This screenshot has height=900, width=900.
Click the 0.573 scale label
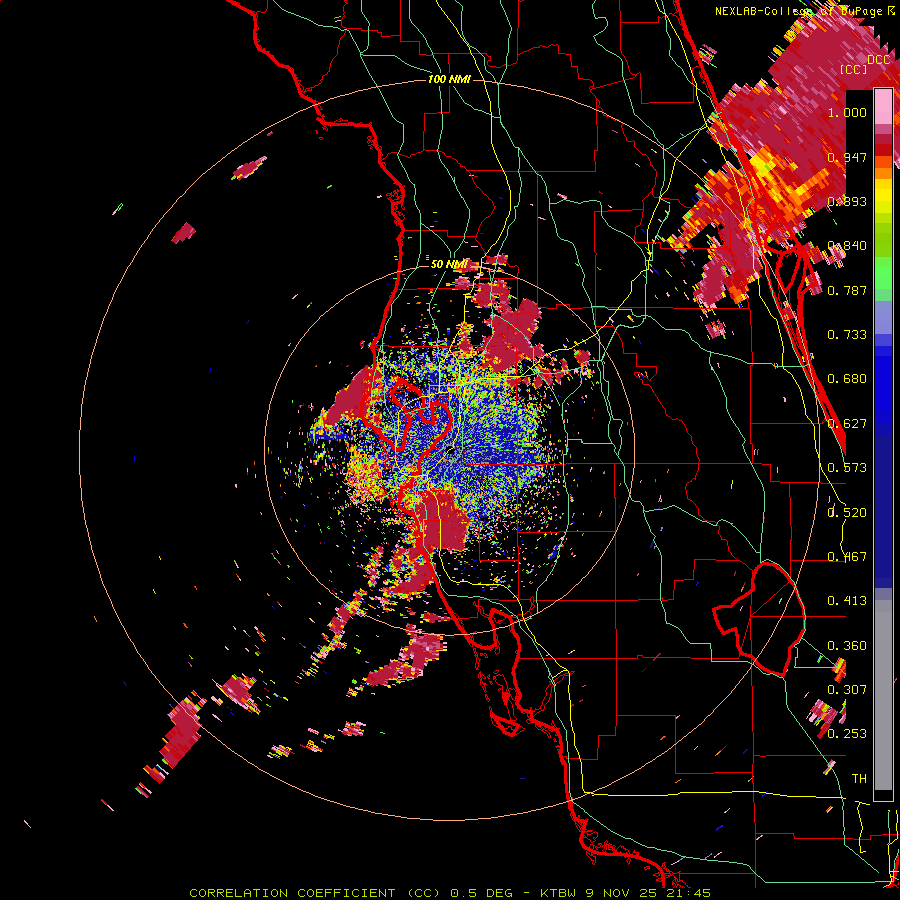pyautogui.click(x=847, y=468)
